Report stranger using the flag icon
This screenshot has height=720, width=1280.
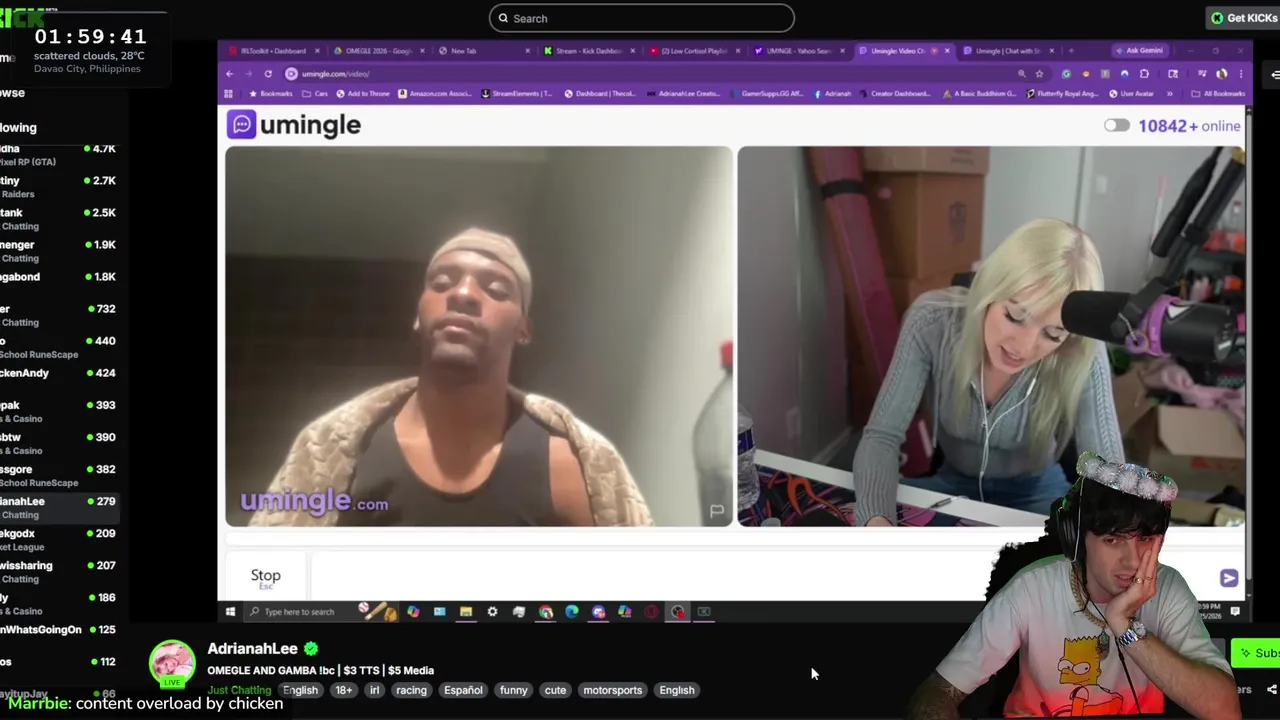tap(717, 511)
